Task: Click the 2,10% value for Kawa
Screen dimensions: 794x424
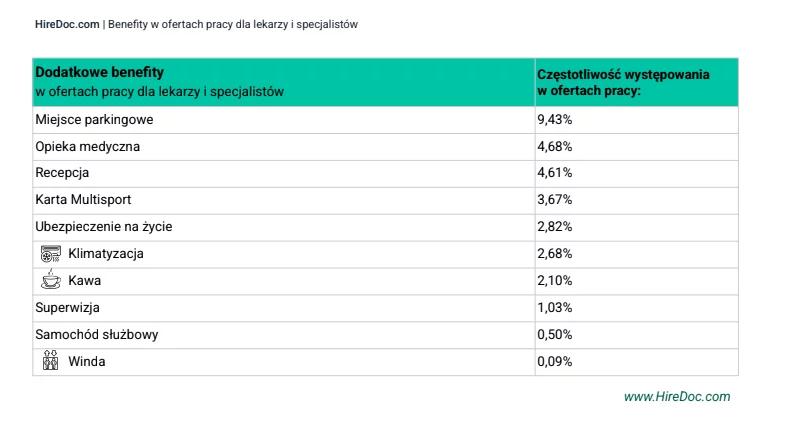Action: pos(554,281)
